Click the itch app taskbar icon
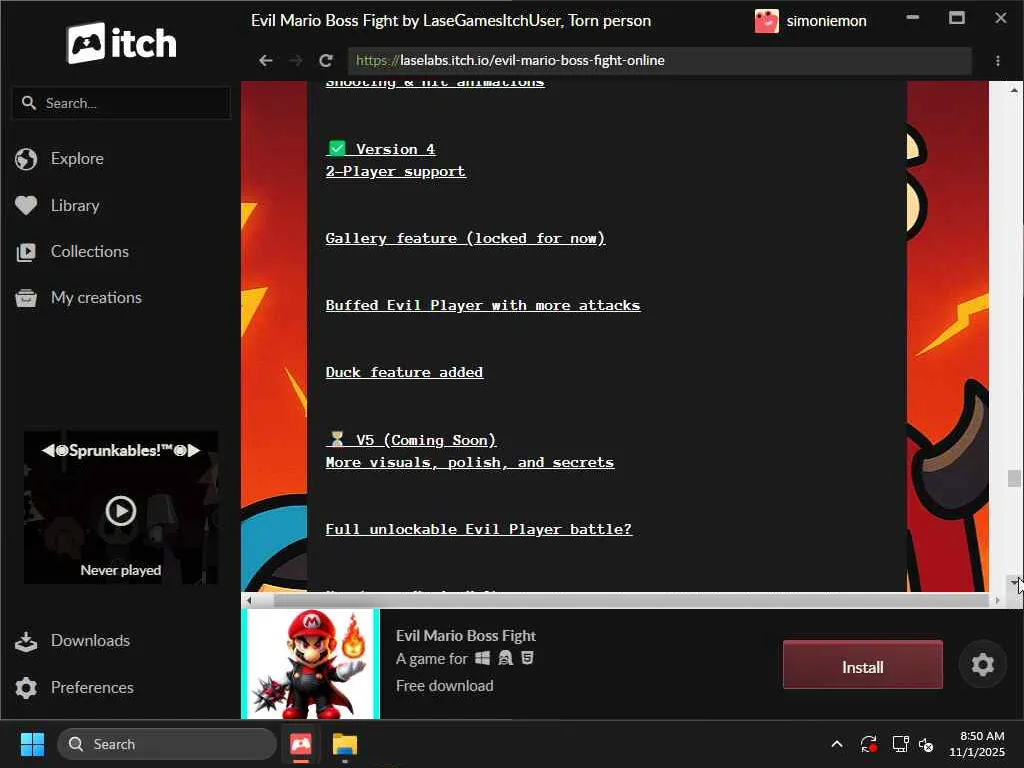The image size is (1024, 768). click(x=301, y=744)
